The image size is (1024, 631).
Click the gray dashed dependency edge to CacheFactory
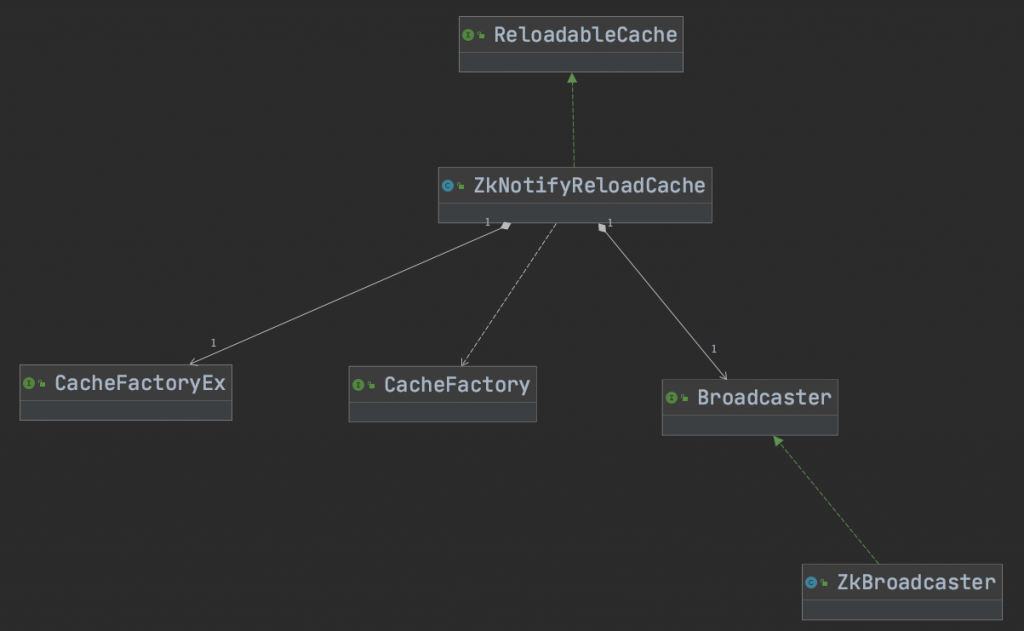coord(508,294)
